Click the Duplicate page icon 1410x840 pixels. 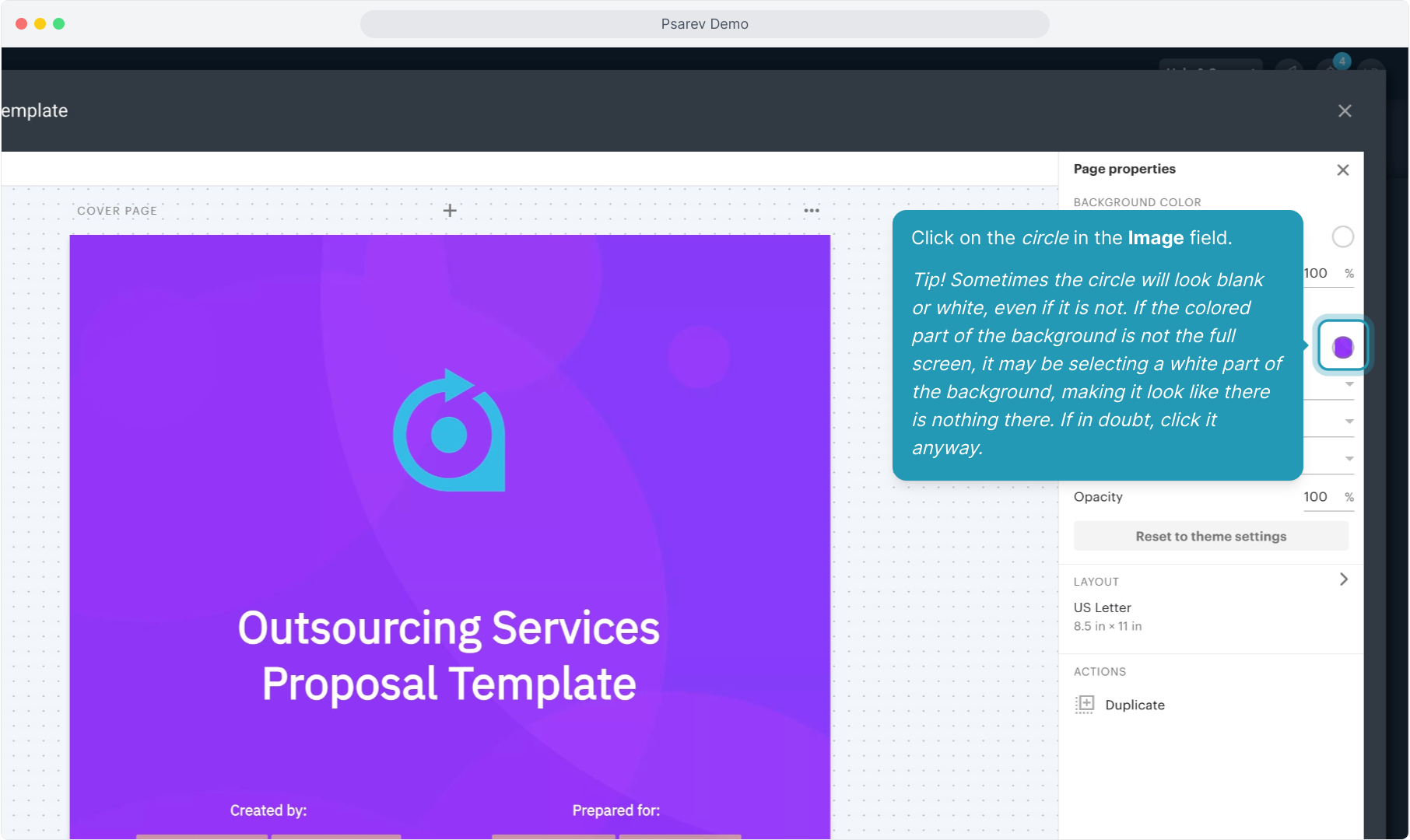click(1085, 705)
